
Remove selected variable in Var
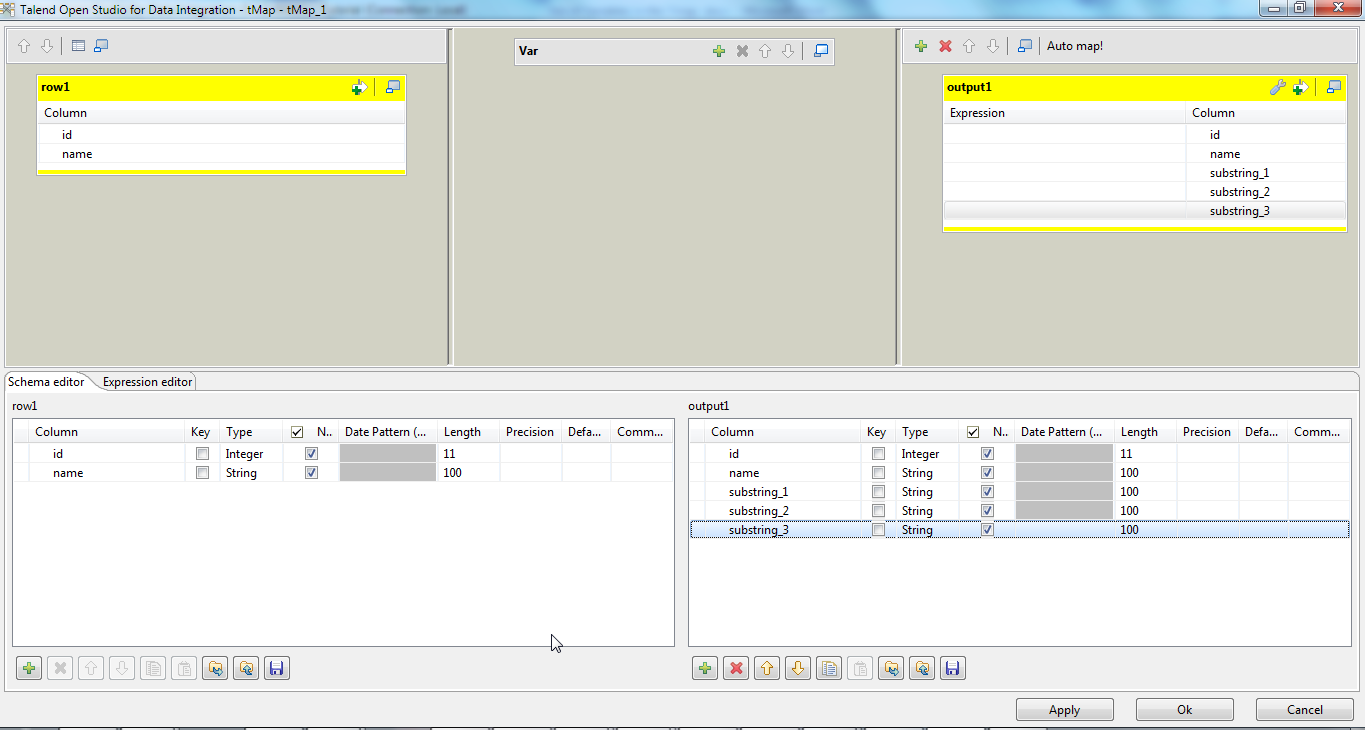(742, 51)
